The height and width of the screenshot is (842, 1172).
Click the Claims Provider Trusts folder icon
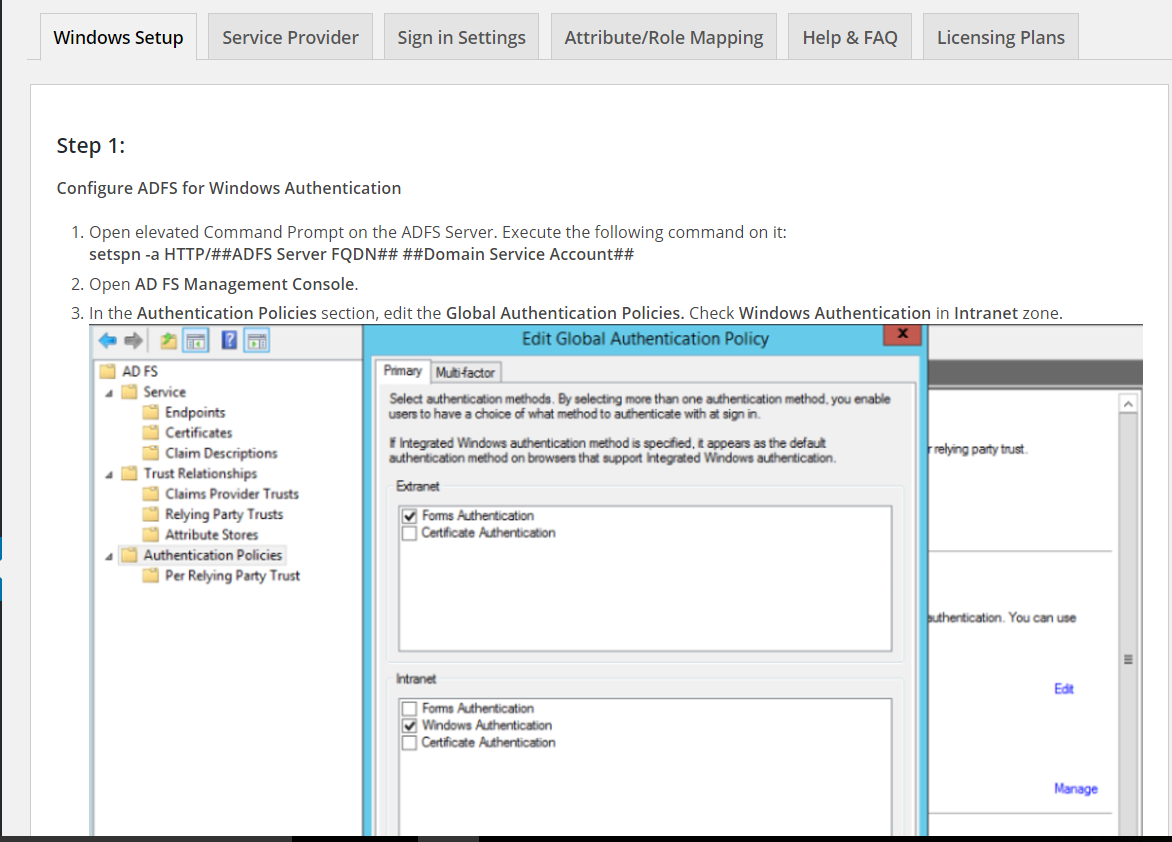[151, 494]
